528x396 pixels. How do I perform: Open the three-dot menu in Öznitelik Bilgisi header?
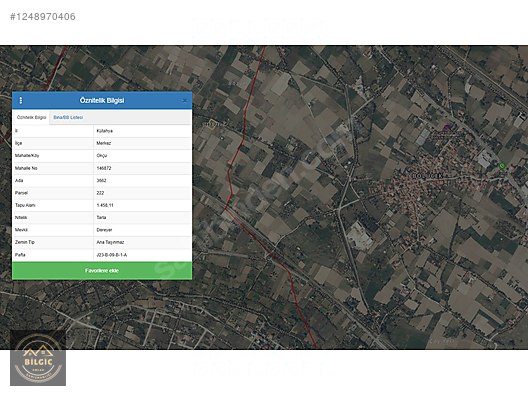[x=21, y=100]
